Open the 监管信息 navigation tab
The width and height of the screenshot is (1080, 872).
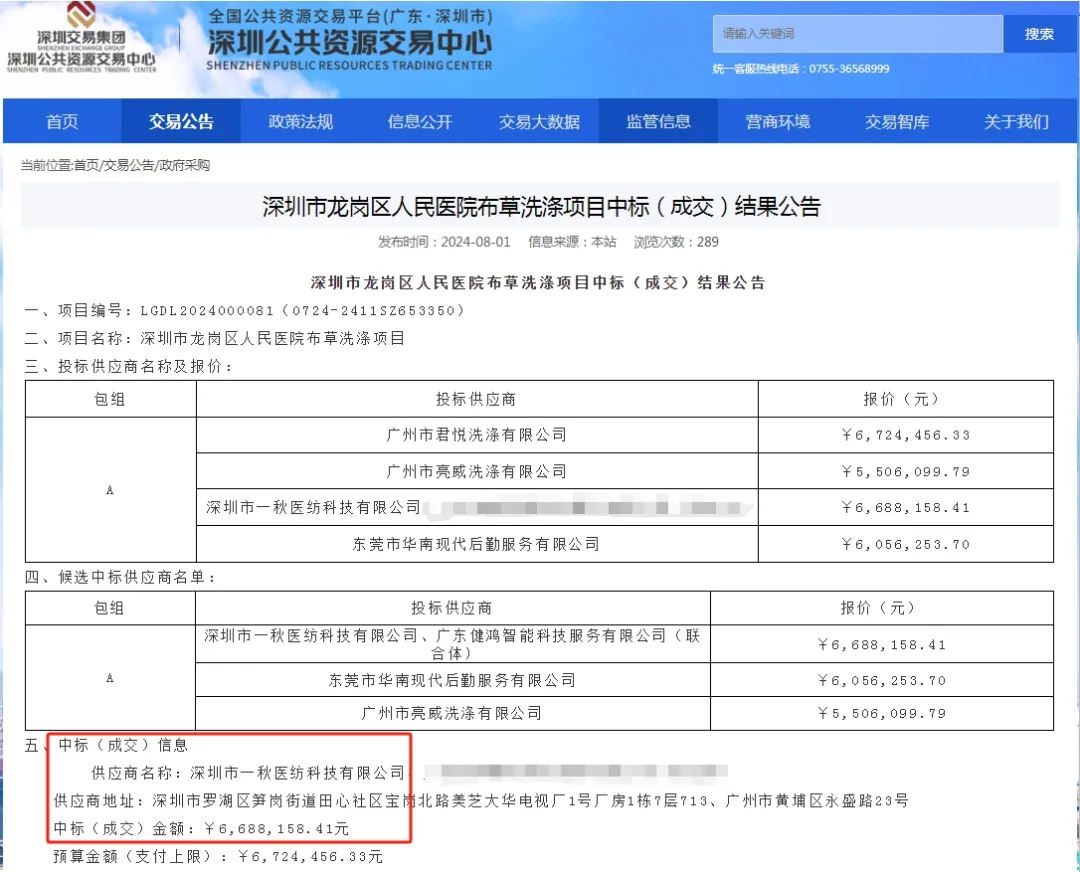tap(658, 122)
